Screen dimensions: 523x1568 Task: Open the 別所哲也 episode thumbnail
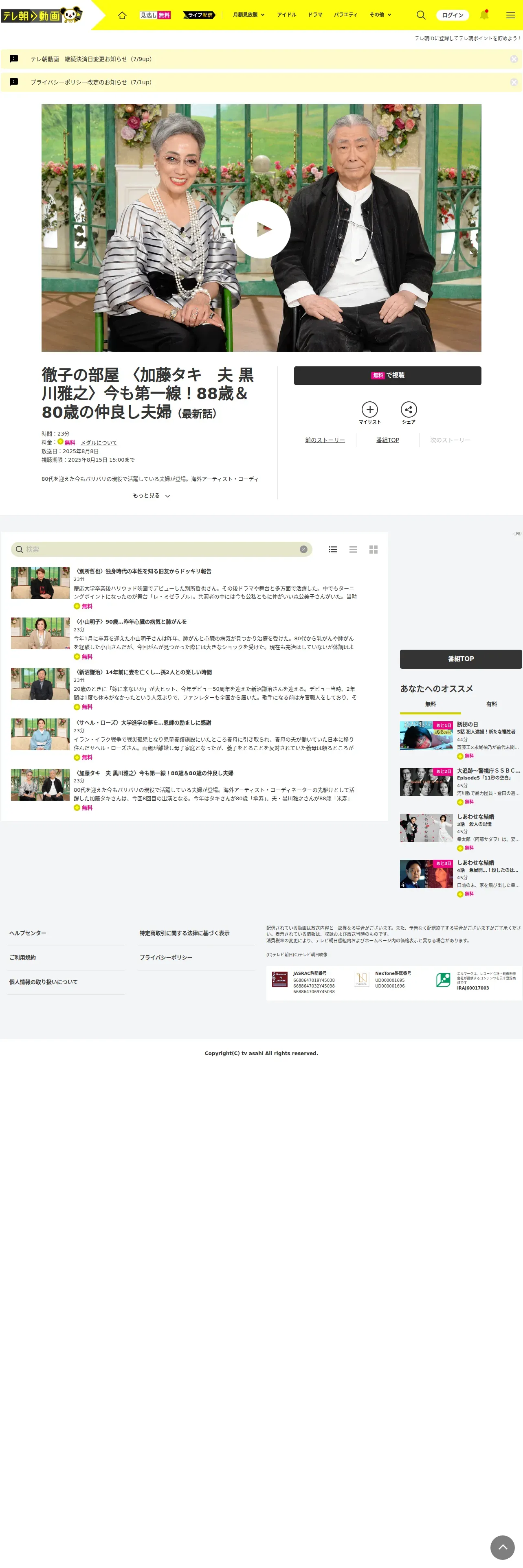[40, 583]
